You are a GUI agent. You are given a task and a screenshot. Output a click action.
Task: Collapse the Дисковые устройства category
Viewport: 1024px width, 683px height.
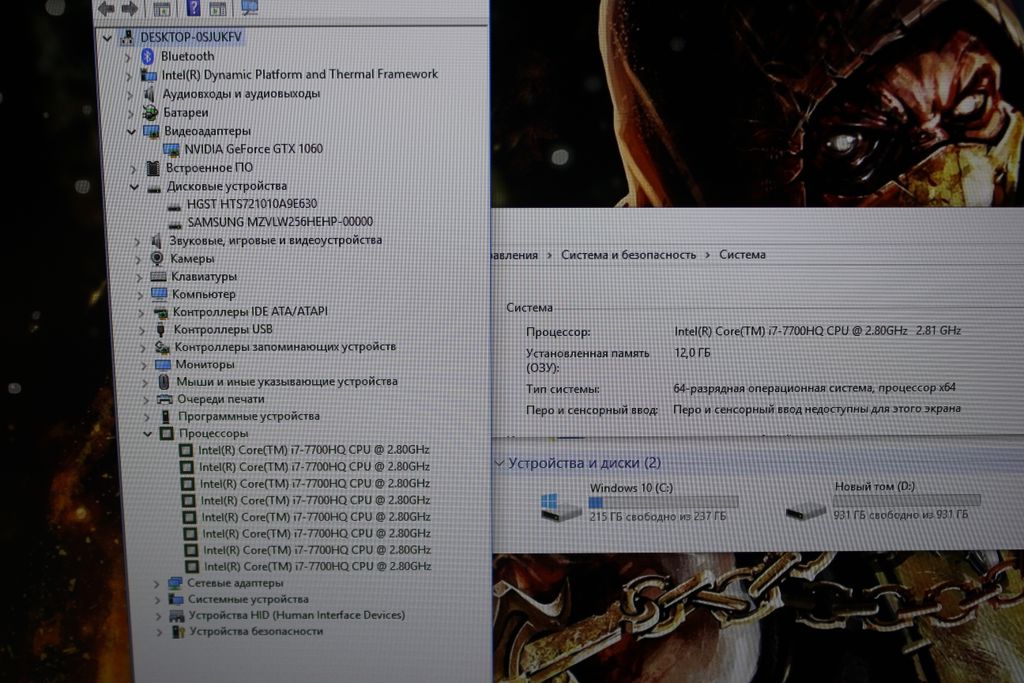(x=134, y=187)
